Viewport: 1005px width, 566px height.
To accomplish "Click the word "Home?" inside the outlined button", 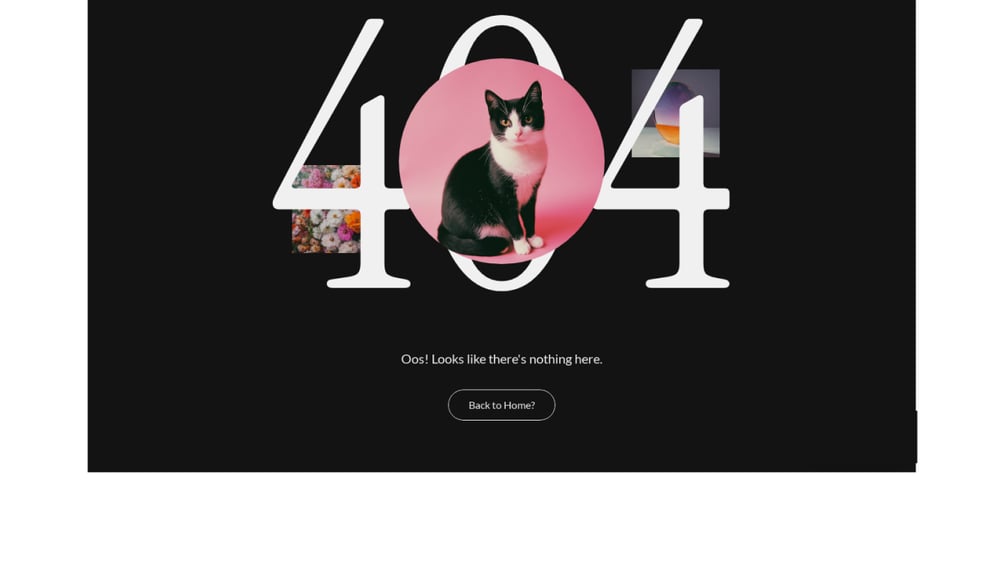I will [520, 405].
